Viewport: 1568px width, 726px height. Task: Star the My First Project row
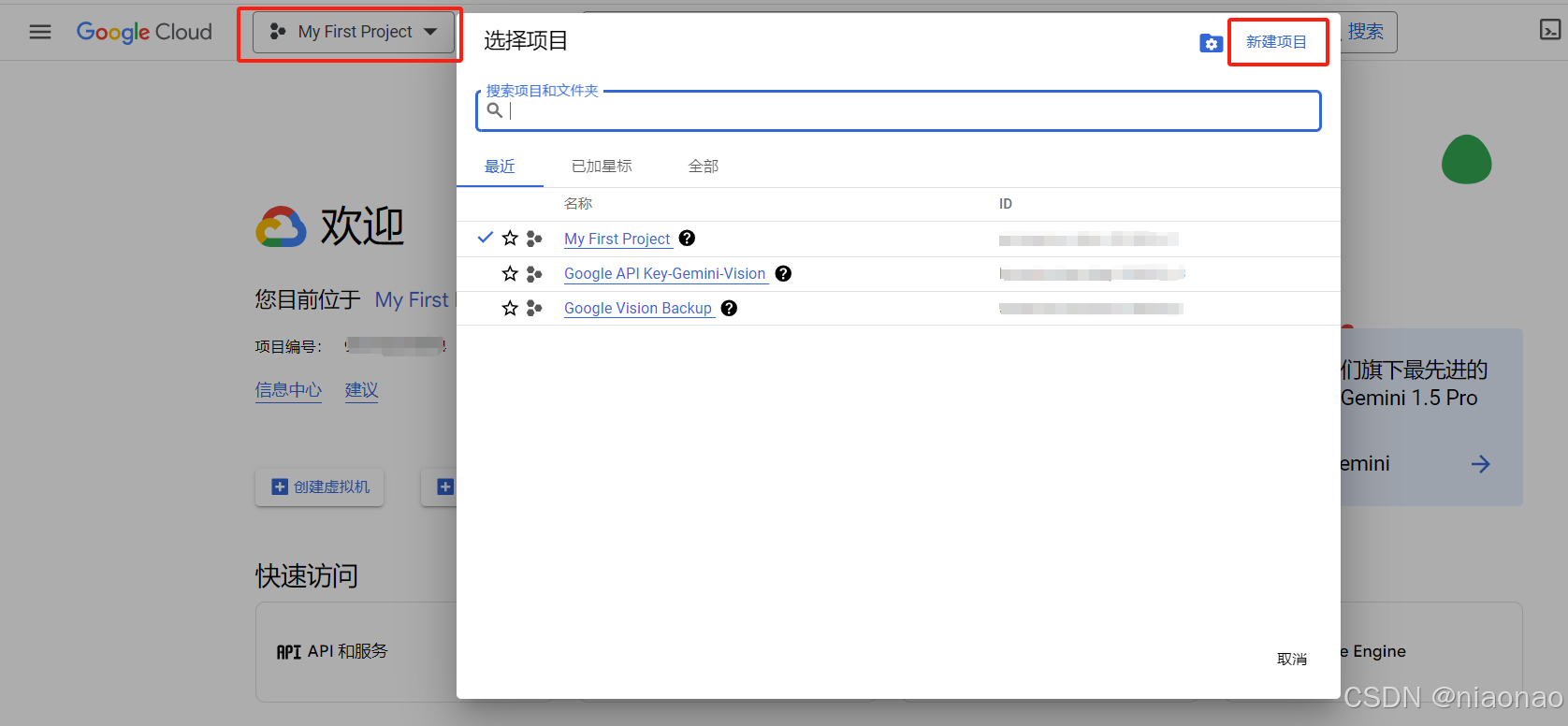click(510, 239)
